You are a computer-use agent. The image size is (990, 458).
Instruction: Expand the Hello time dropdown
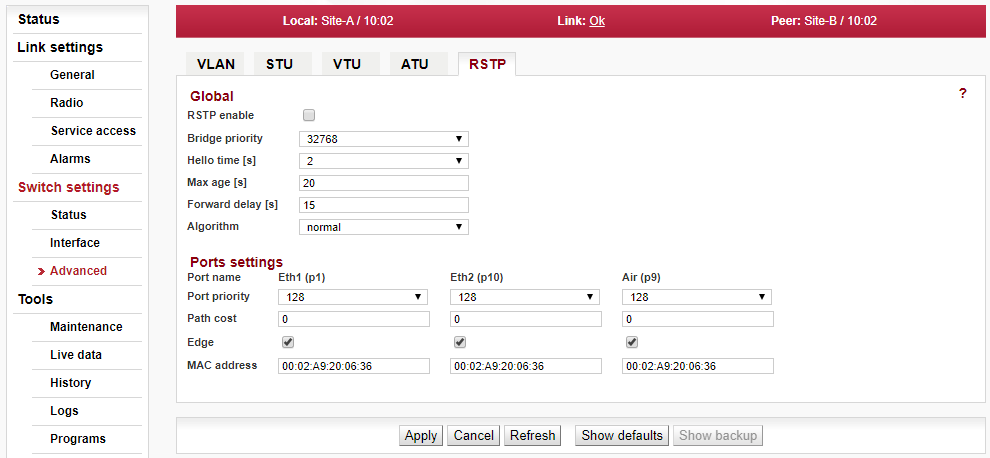tap(383, 161)
